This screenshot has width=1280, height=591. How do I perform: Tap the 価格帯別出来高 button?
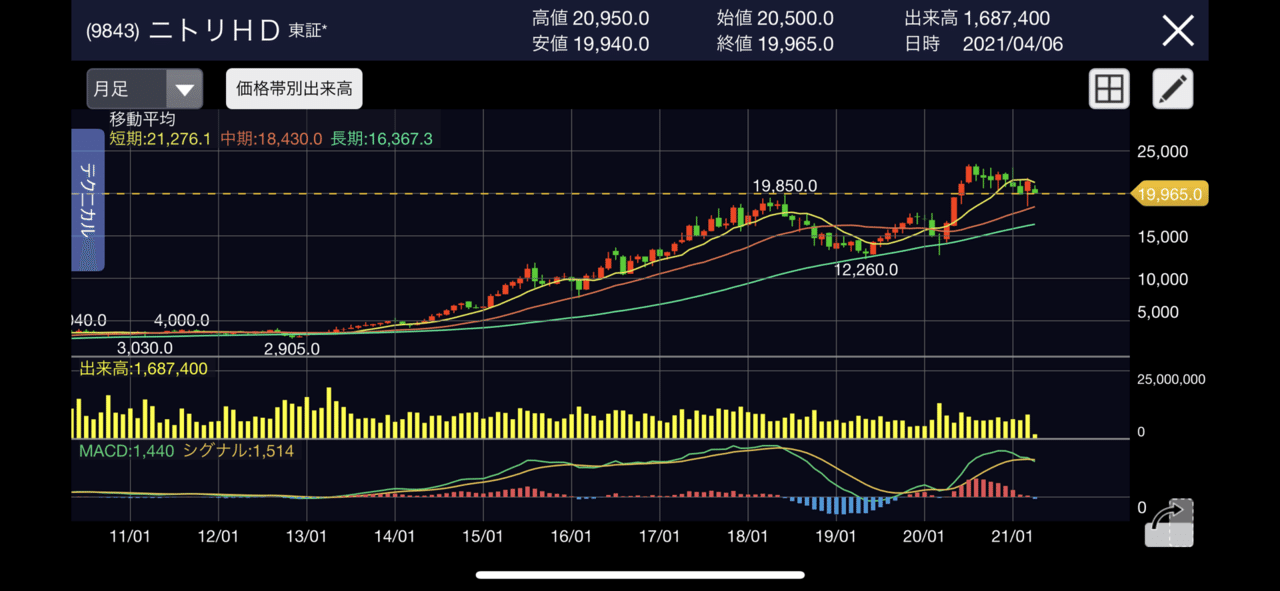tap(294, 89)
